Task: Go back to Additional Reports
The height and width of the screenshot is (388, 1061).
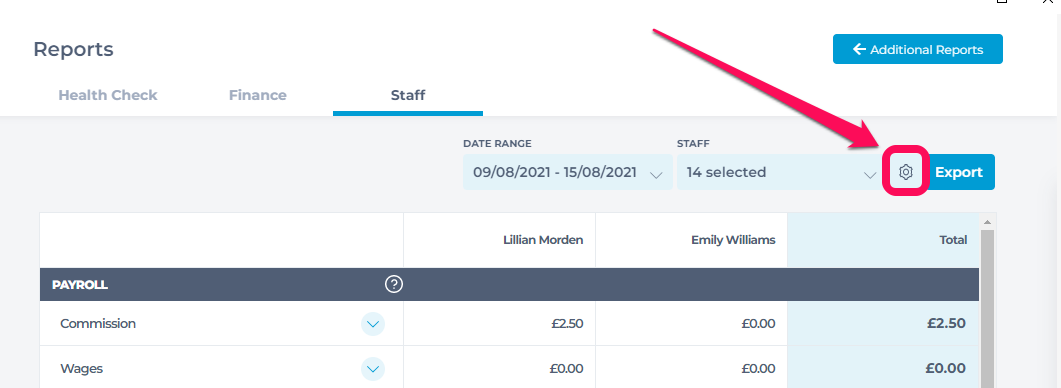Action: (918, 49)
